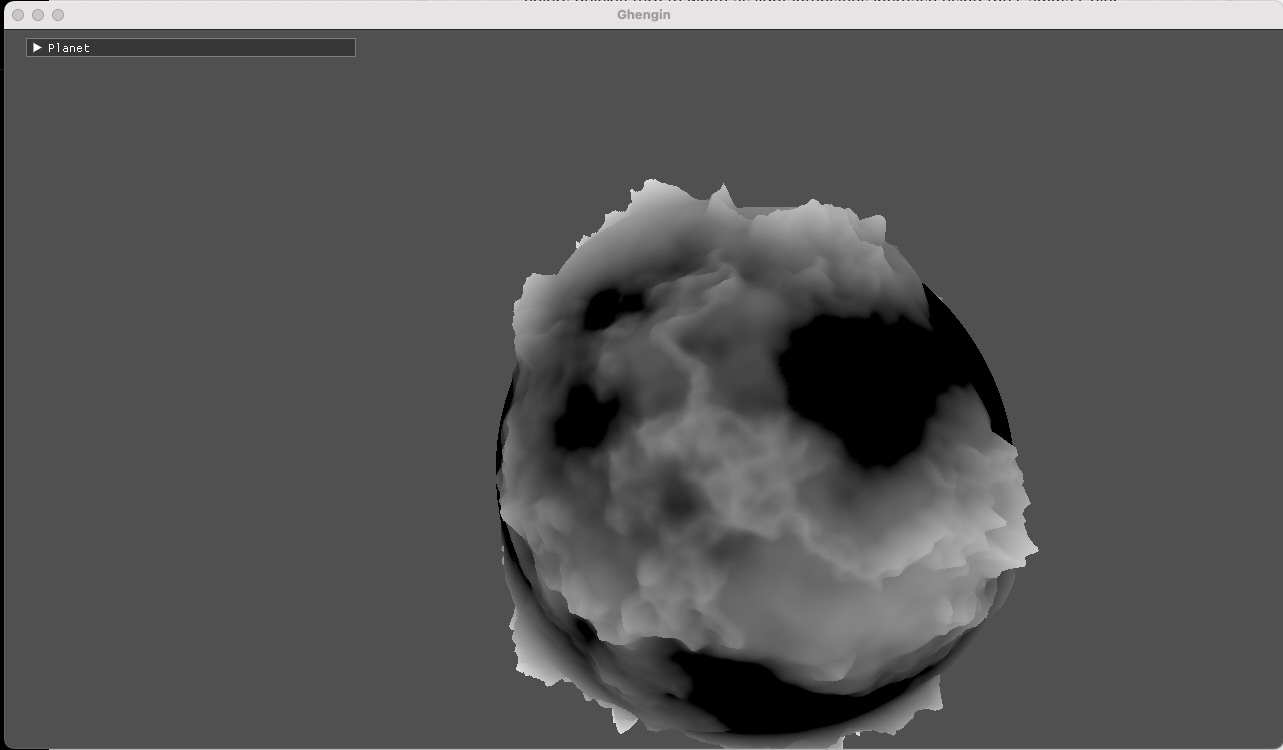
Task: Close the Ghengin window
Action: click(18, 15)
